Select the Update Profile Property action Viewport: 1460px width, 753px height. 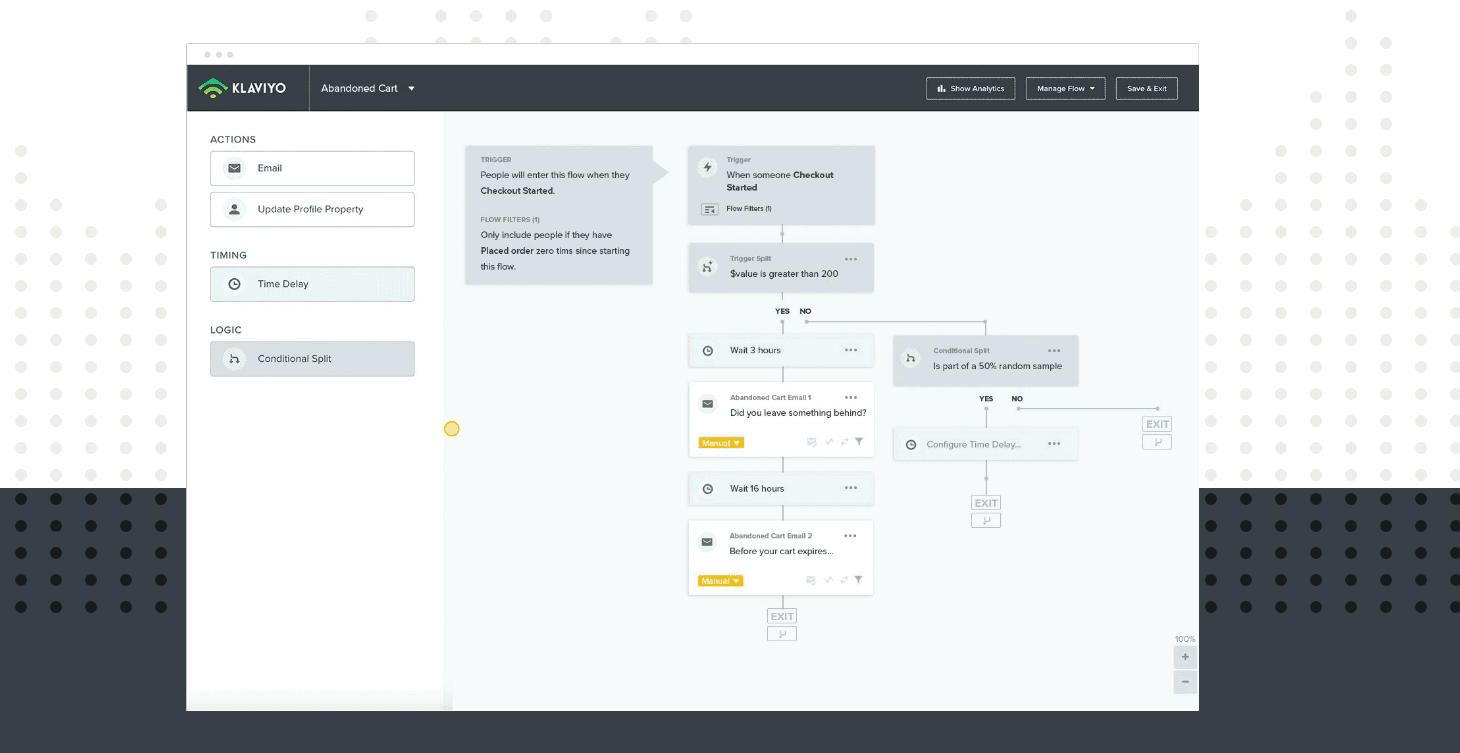[312, 209]
